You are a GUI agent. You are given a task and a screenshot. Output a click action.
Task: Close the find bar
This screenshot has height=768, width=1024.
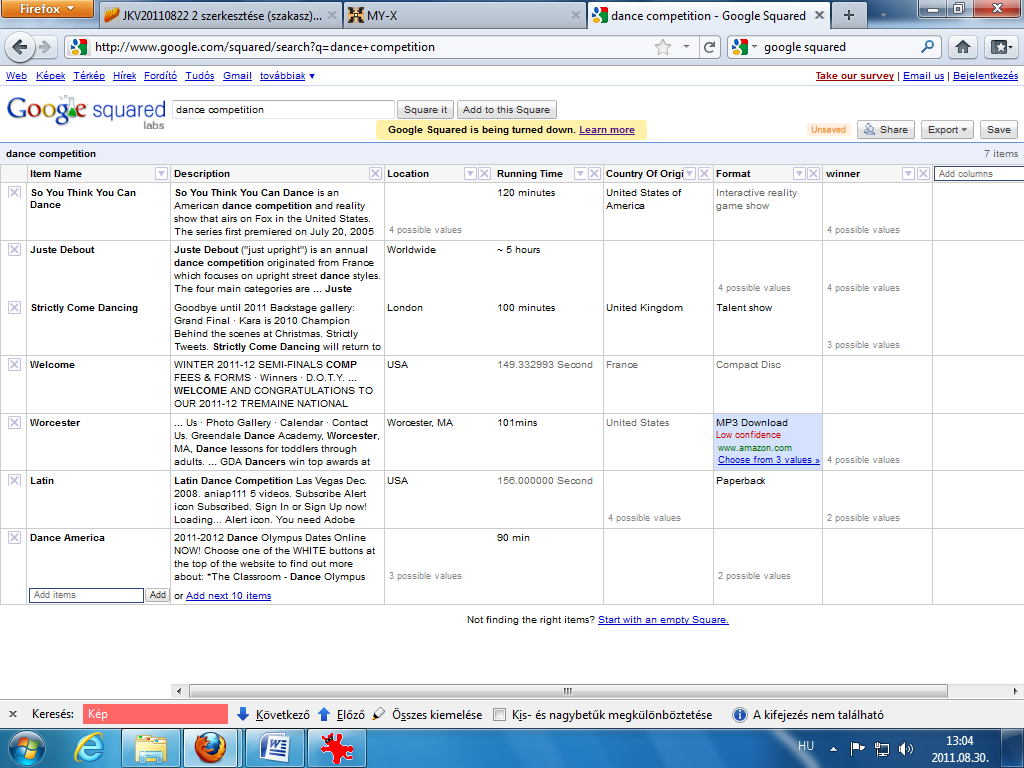(x=13, y=714)
